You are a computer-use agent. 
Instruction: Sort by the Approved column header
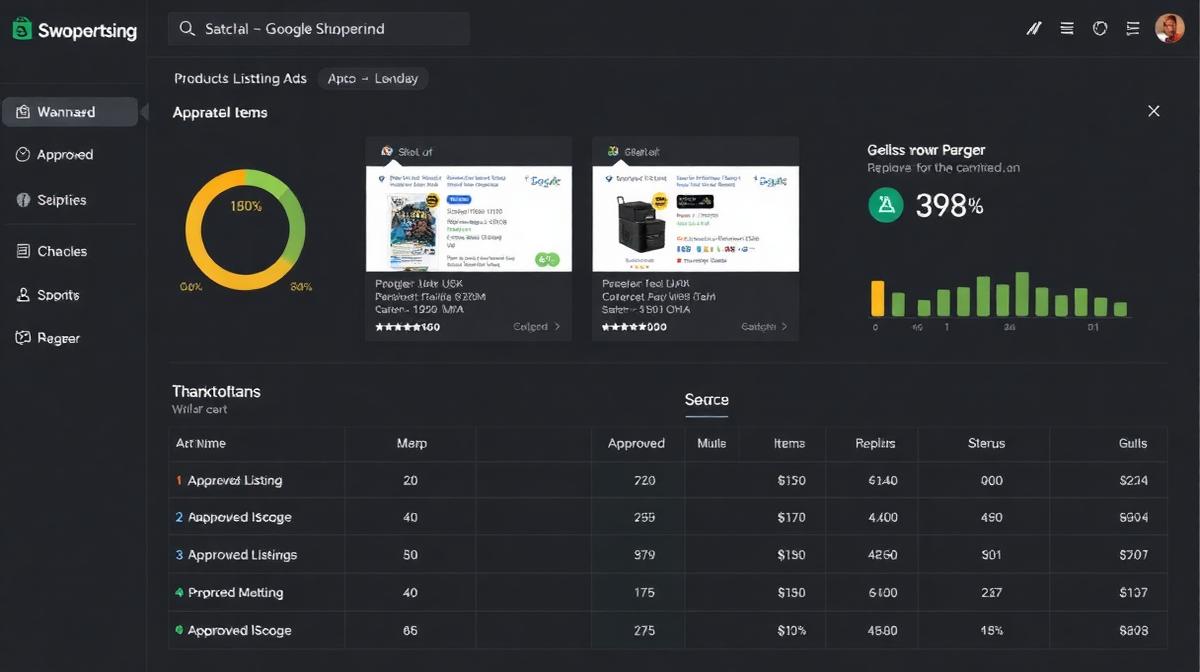(x=636, y=443)
